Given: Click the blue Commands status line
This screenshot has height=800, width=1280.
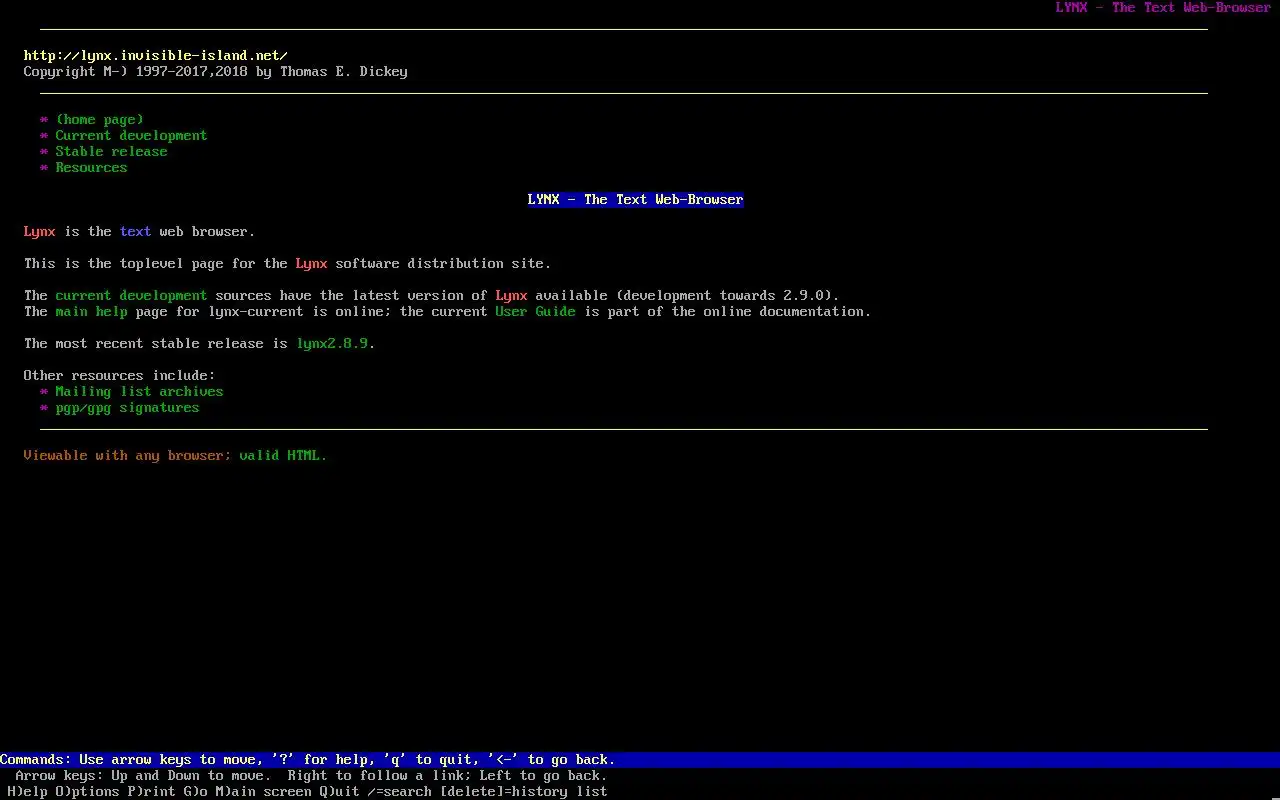Looking at the screenshot, I should click(640, 760).
